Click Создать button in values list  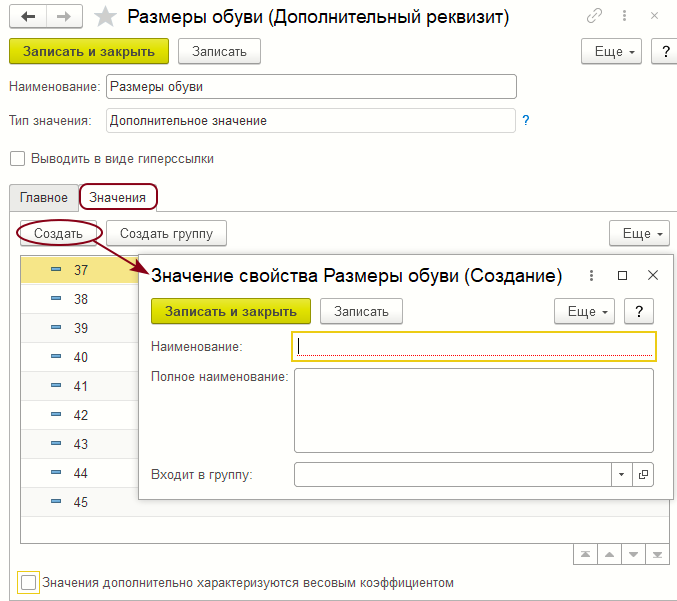point(58,233)
